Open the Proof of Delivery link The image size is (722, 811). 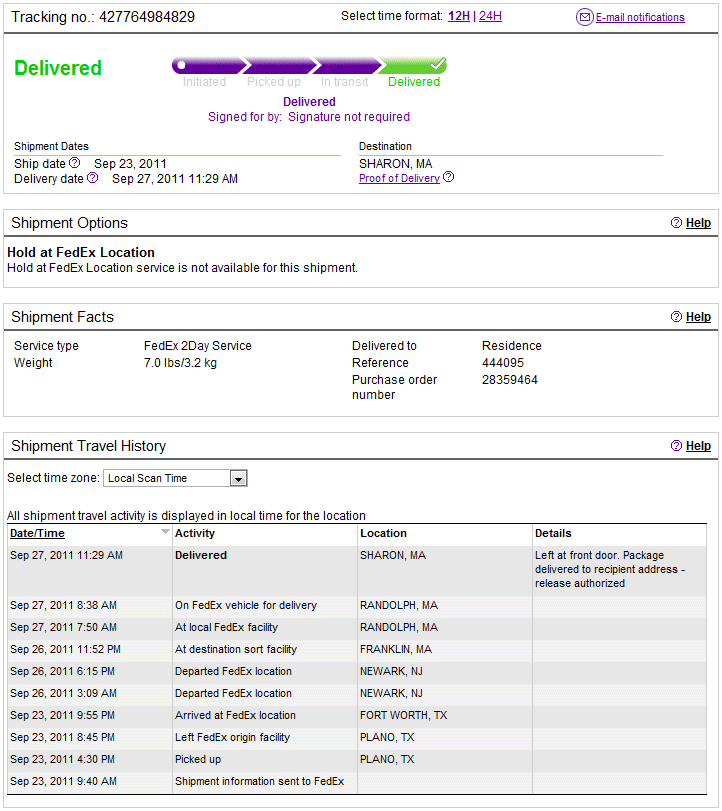[399, 178]
